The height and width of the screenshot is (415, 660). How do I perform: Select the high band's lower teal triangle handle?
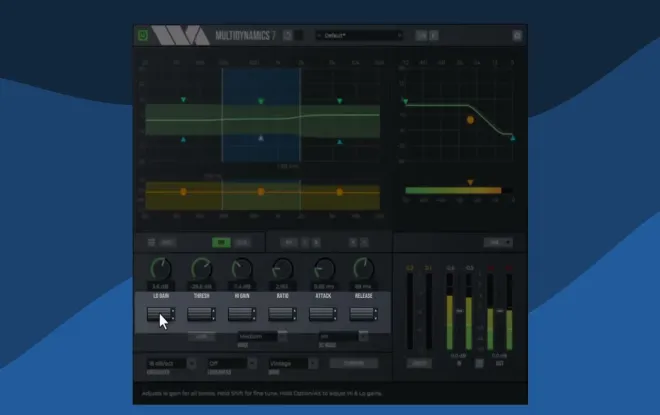[x=340, y=142]
